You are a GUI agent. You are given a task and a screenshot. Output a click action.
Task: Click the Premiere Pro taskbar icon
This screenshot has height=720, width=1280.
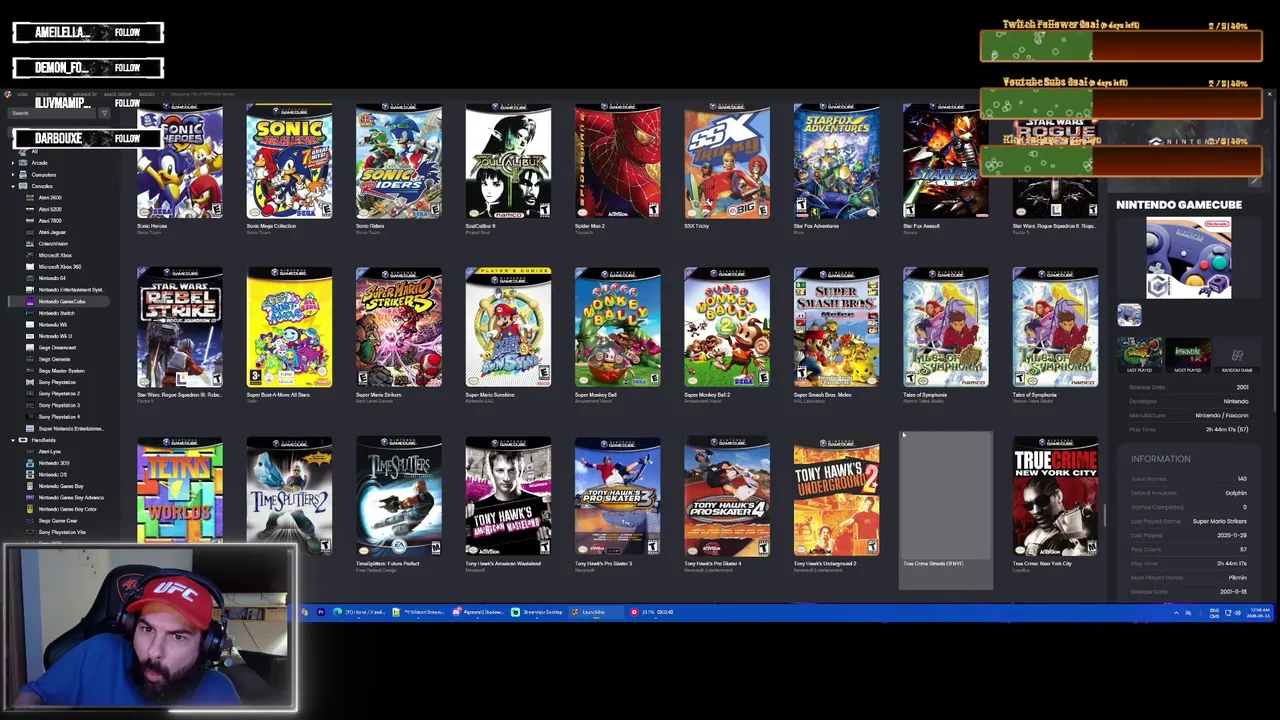(x=321, y=612)
